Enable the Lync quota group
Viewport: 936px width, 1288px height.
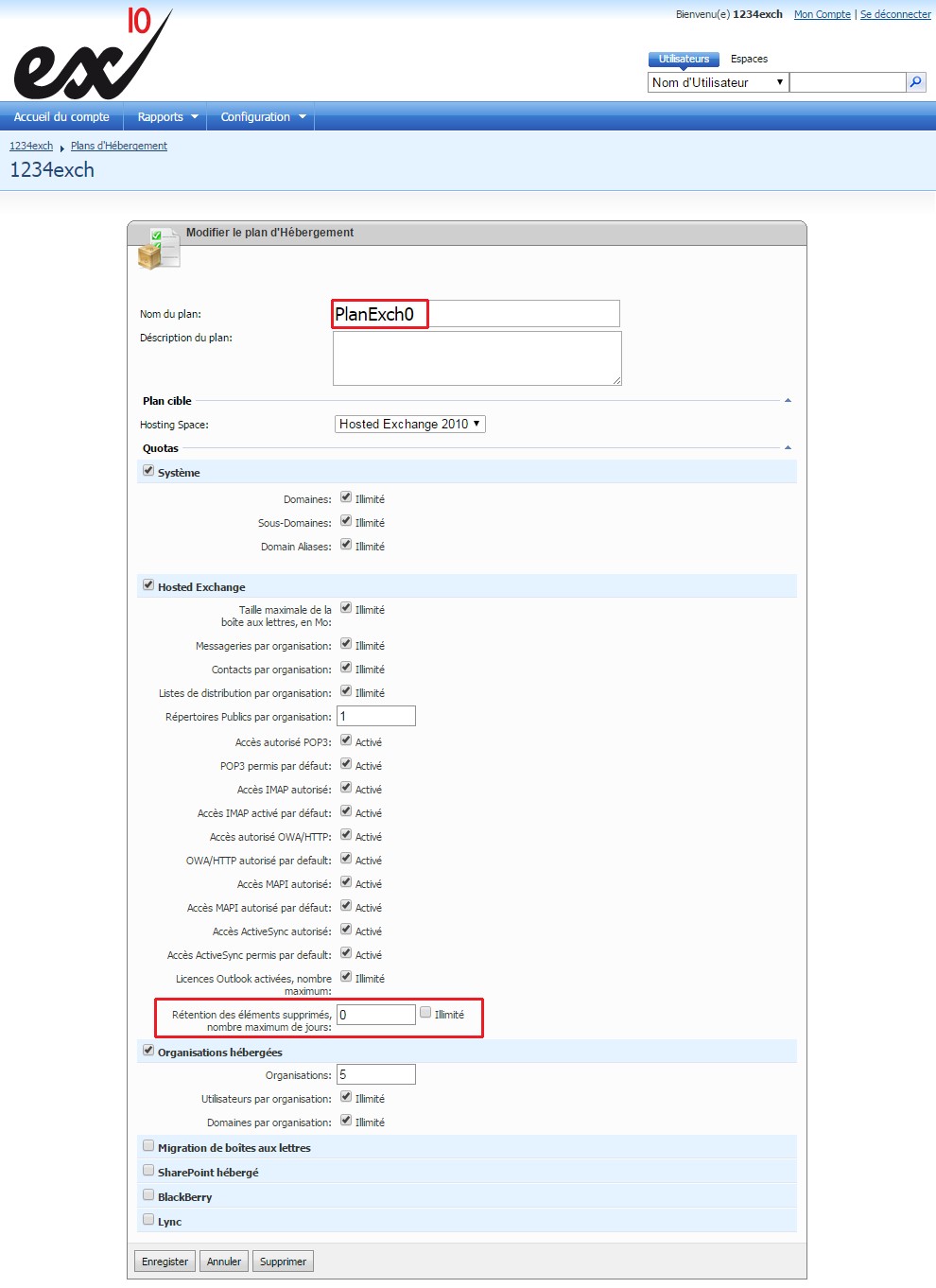pyautogui.click(x=148, y=1220)
